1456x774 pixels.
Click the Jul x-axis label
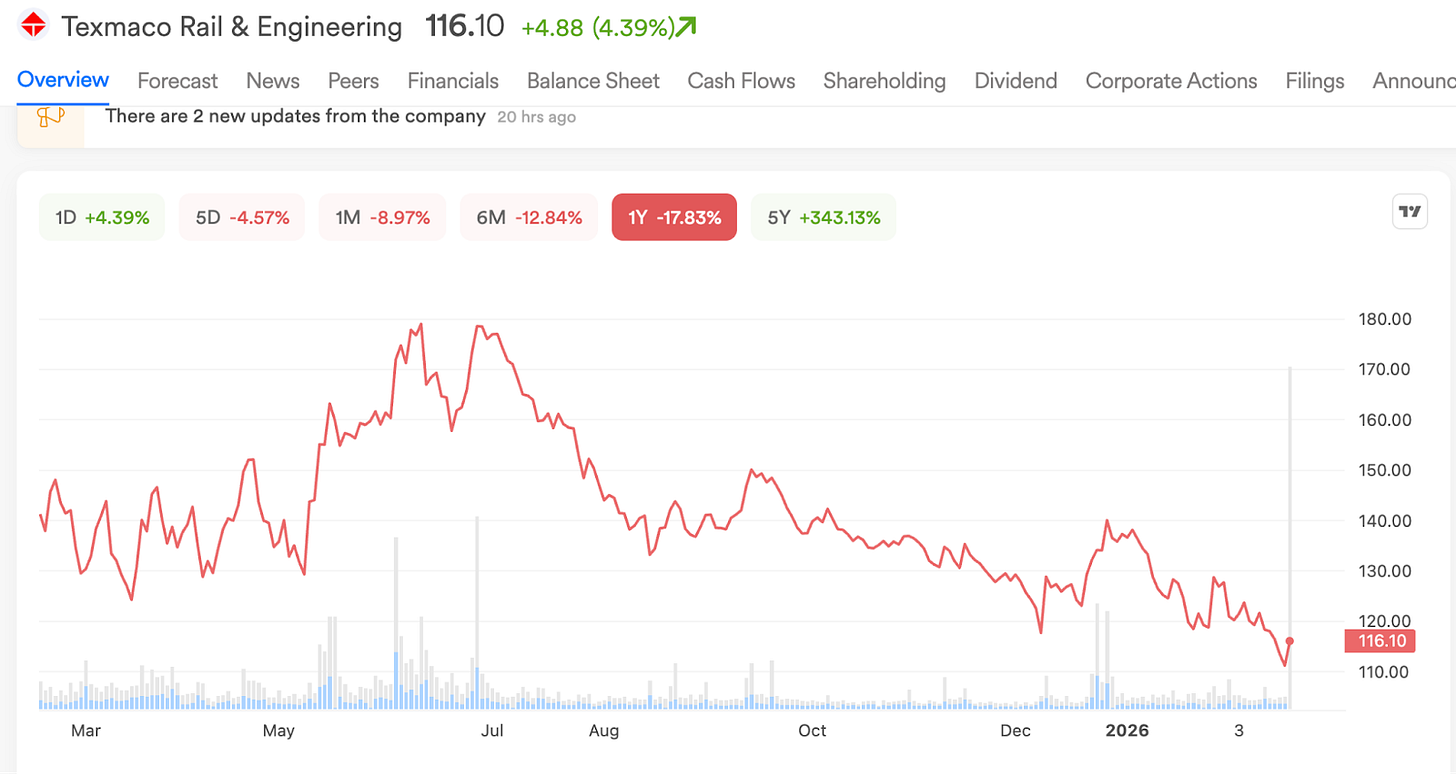491,731
